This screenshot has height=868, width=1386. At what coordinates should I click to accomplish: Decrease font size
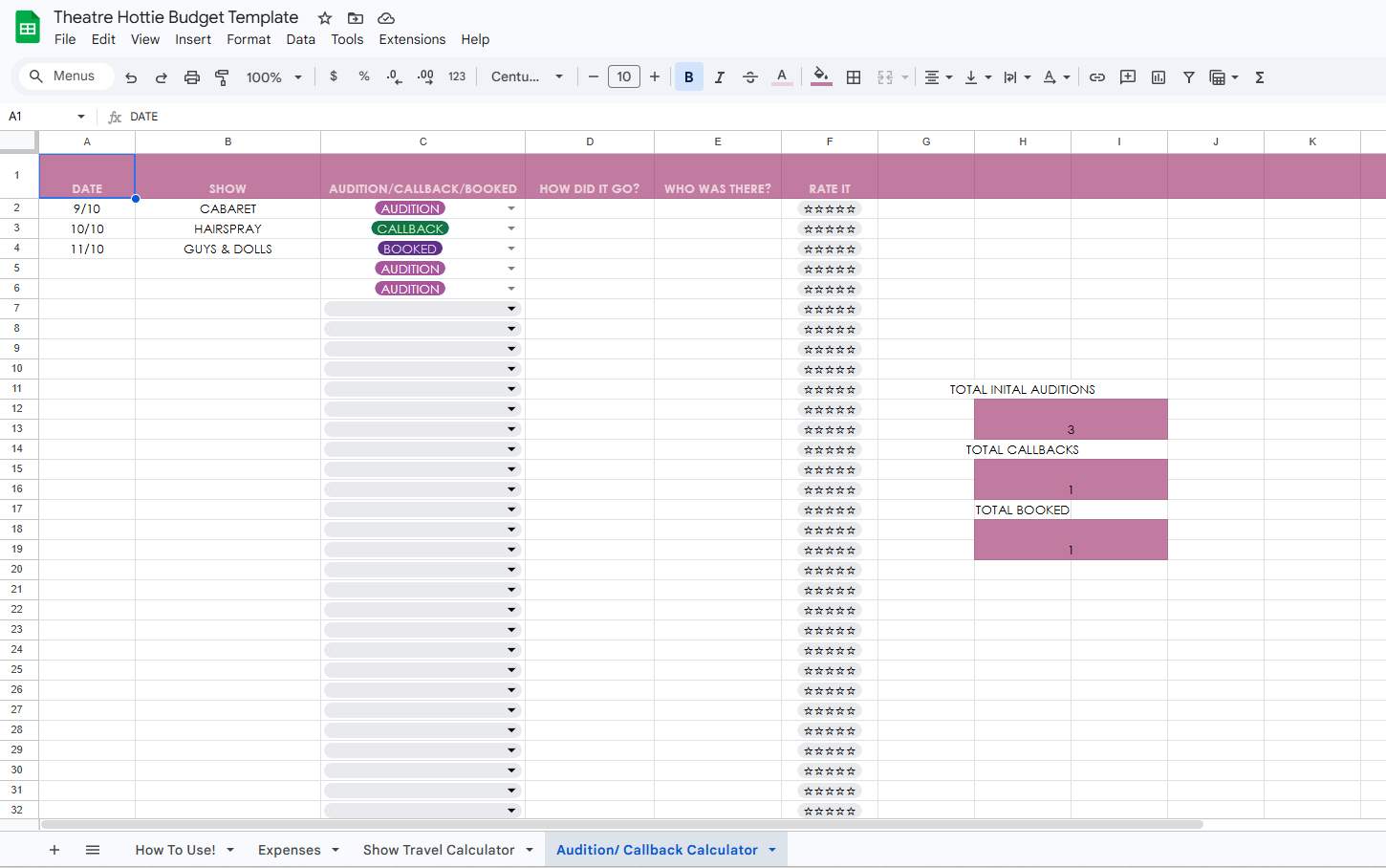[593, 76]
